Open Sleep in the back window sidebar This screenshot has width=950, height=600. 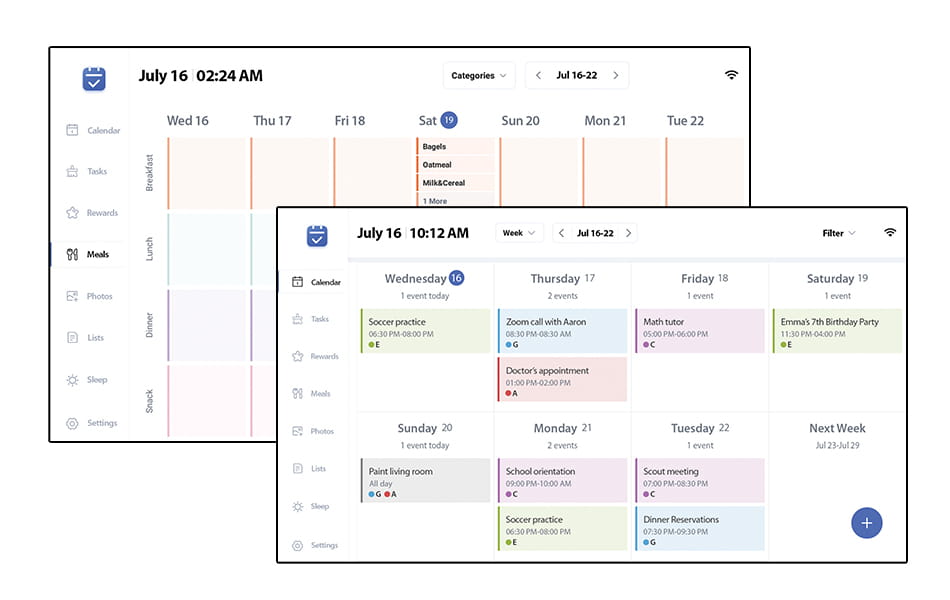[x=87, y=380]
